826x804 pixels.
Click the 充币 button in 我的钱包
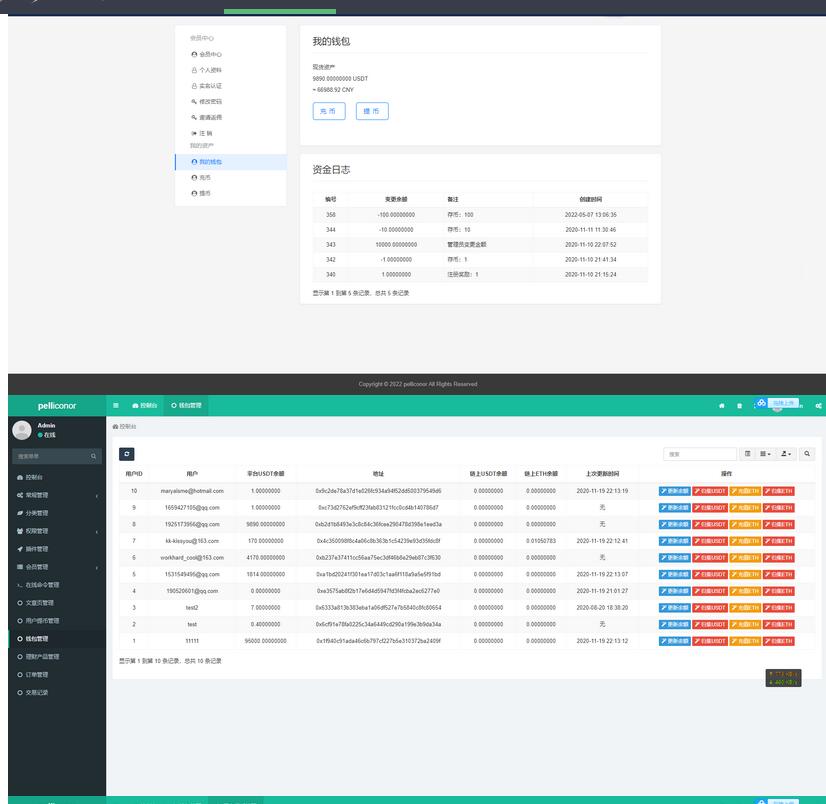[x=328, y=111]
